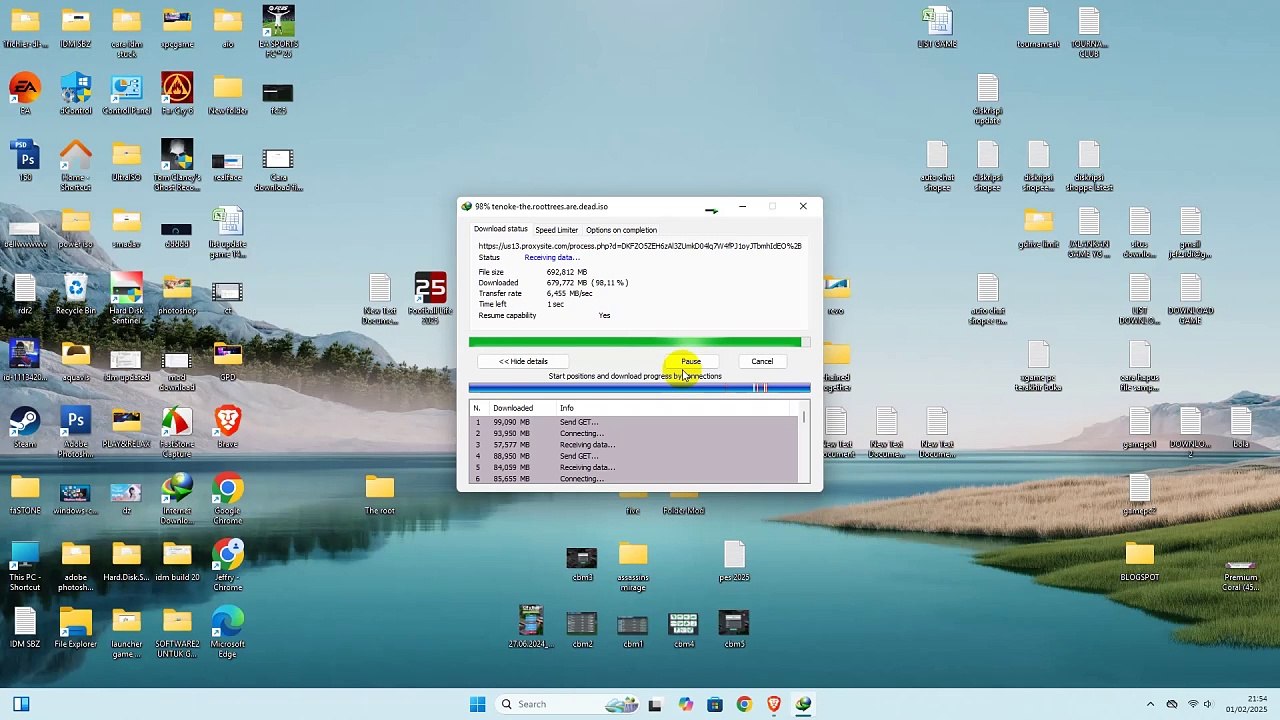The width and height of the screenshot is (1280, 720).
Task: Open the Options on completion tab
Action: click(x=621, y=230)
